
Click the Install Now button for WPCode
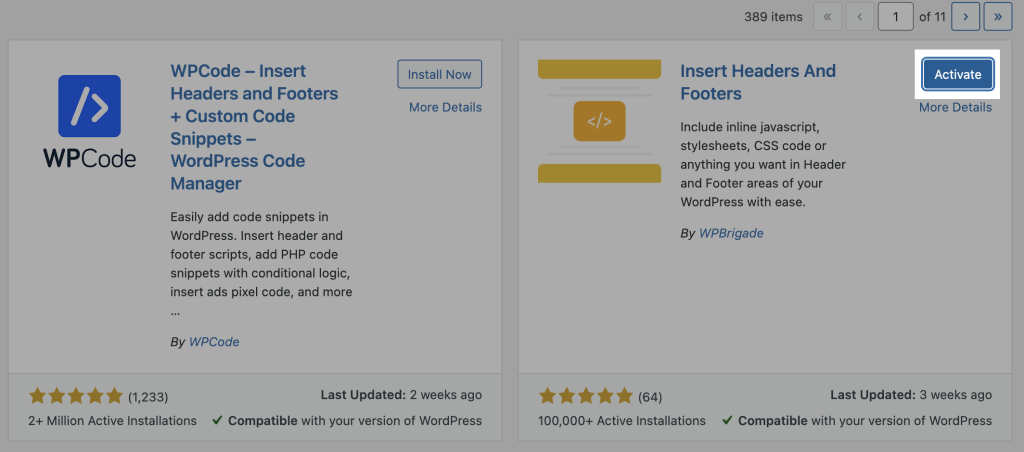click(440, 74)
